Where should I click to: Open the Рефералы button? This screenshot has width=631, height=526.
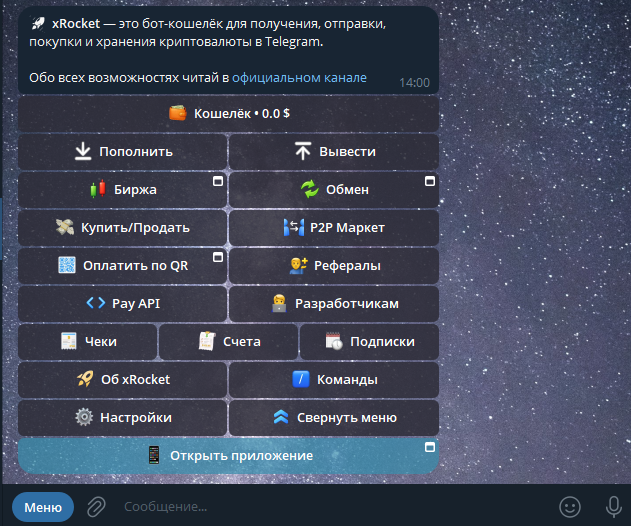pos(334,266)
